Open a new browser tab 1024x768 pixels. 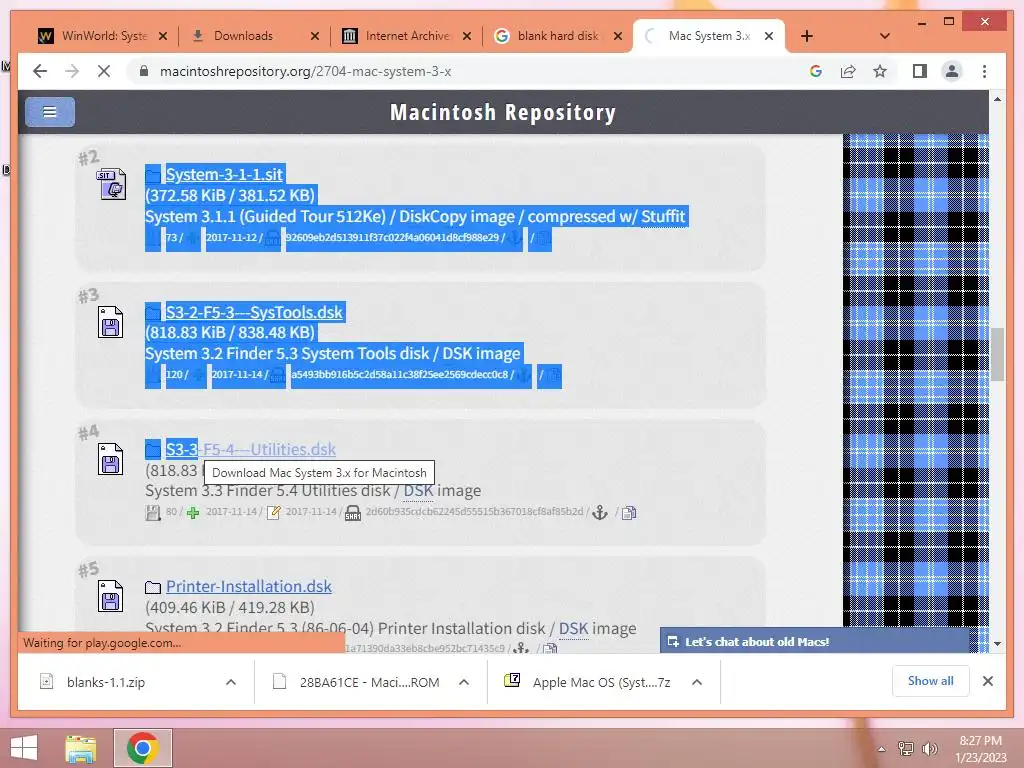(x=807, y=36)
